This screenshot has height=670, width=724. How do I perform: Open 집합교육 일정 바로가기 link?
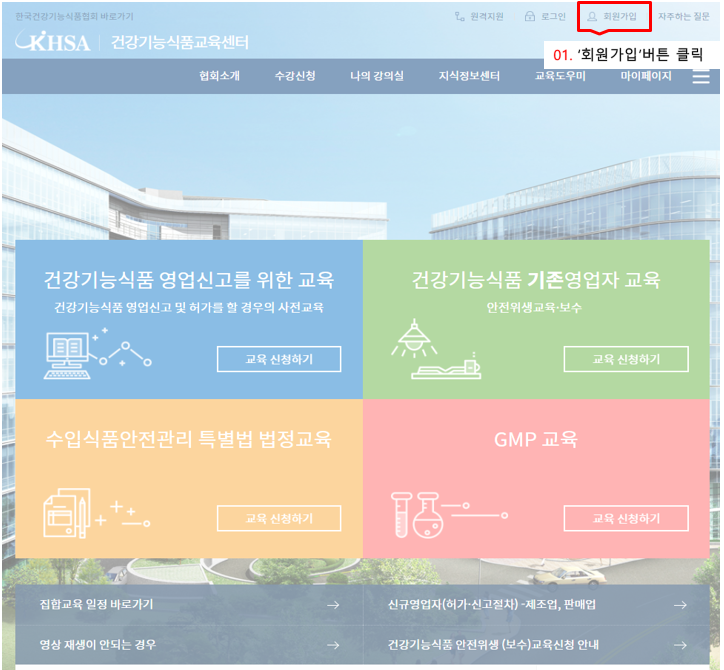click(96, 604)
